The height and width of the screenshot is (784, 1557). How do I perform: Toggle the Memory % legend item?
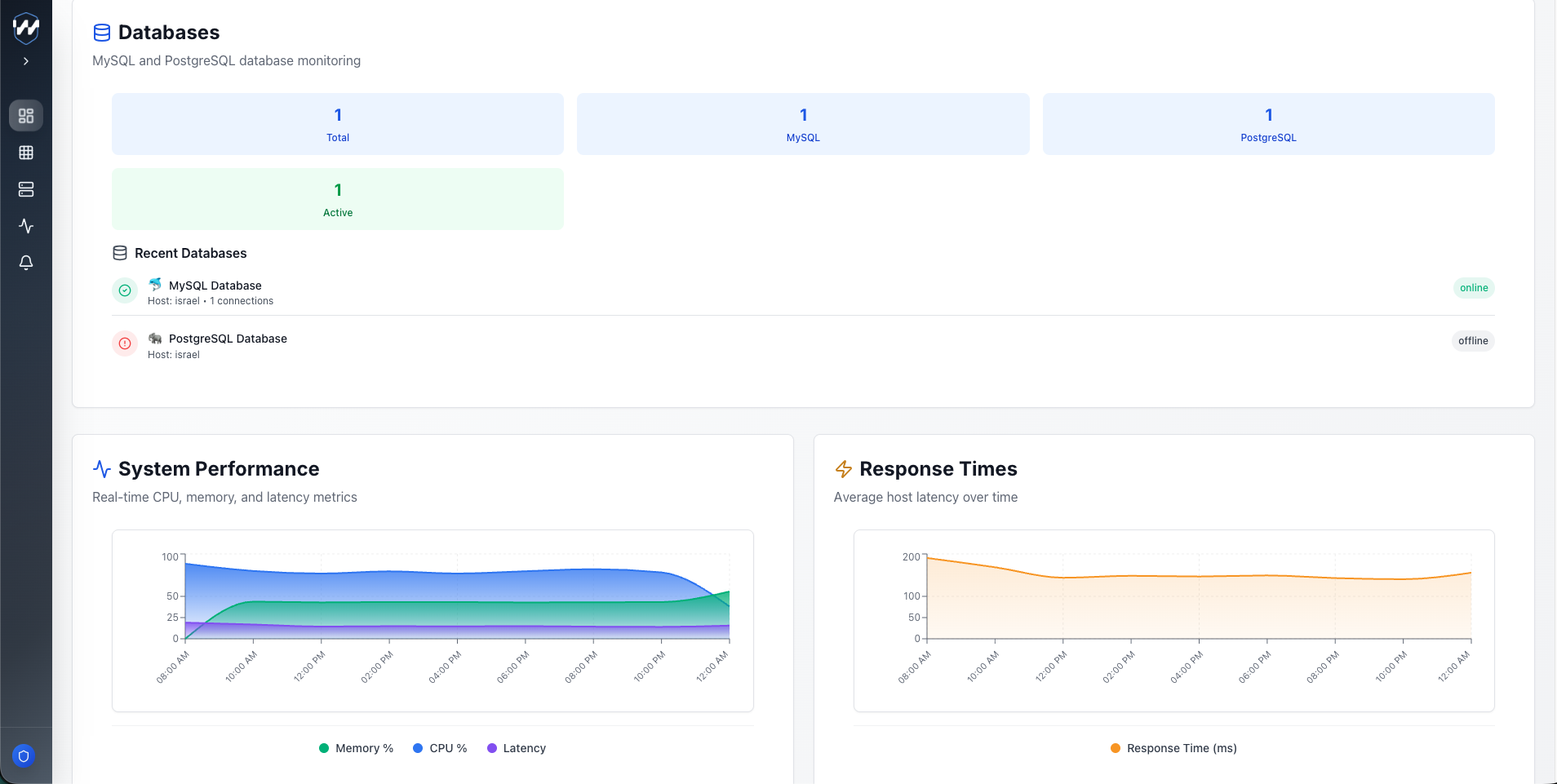[x=356, y=748]
